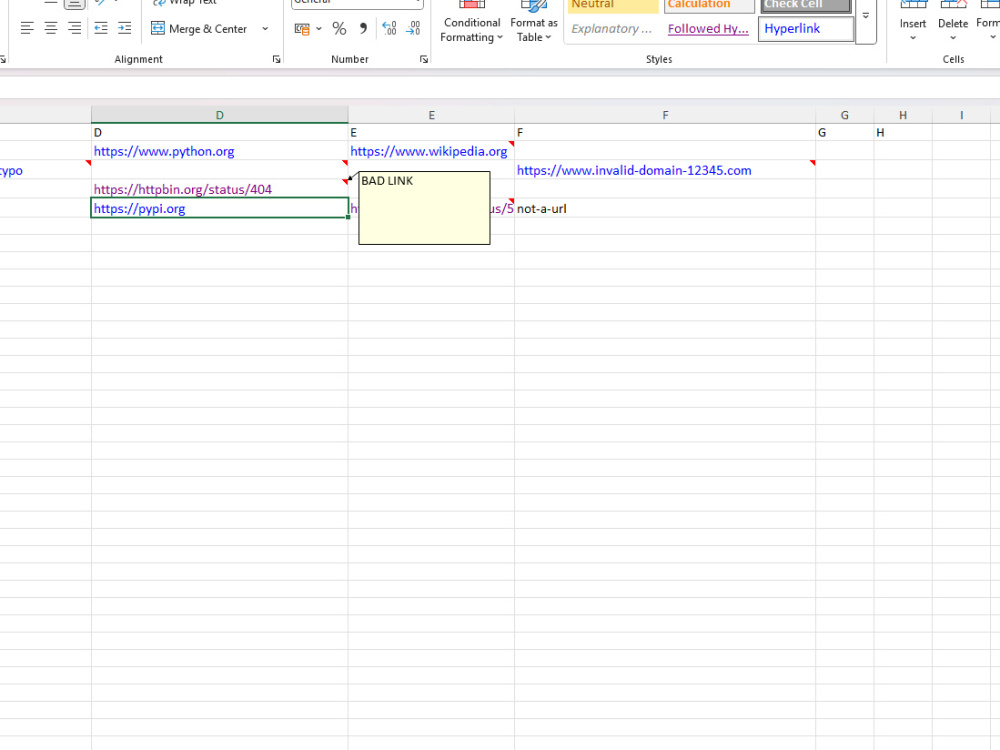
Task: Open the https://www.python.org link
Action: (164, 152)
